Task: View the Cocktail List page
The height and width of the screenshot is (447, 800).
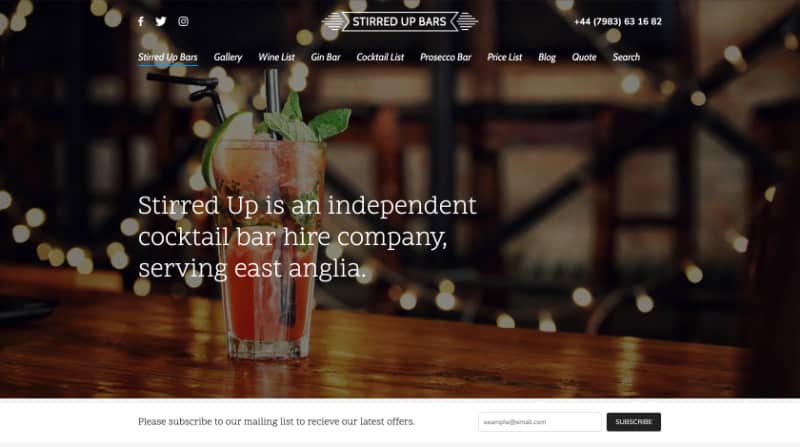Action: point(380,57)
